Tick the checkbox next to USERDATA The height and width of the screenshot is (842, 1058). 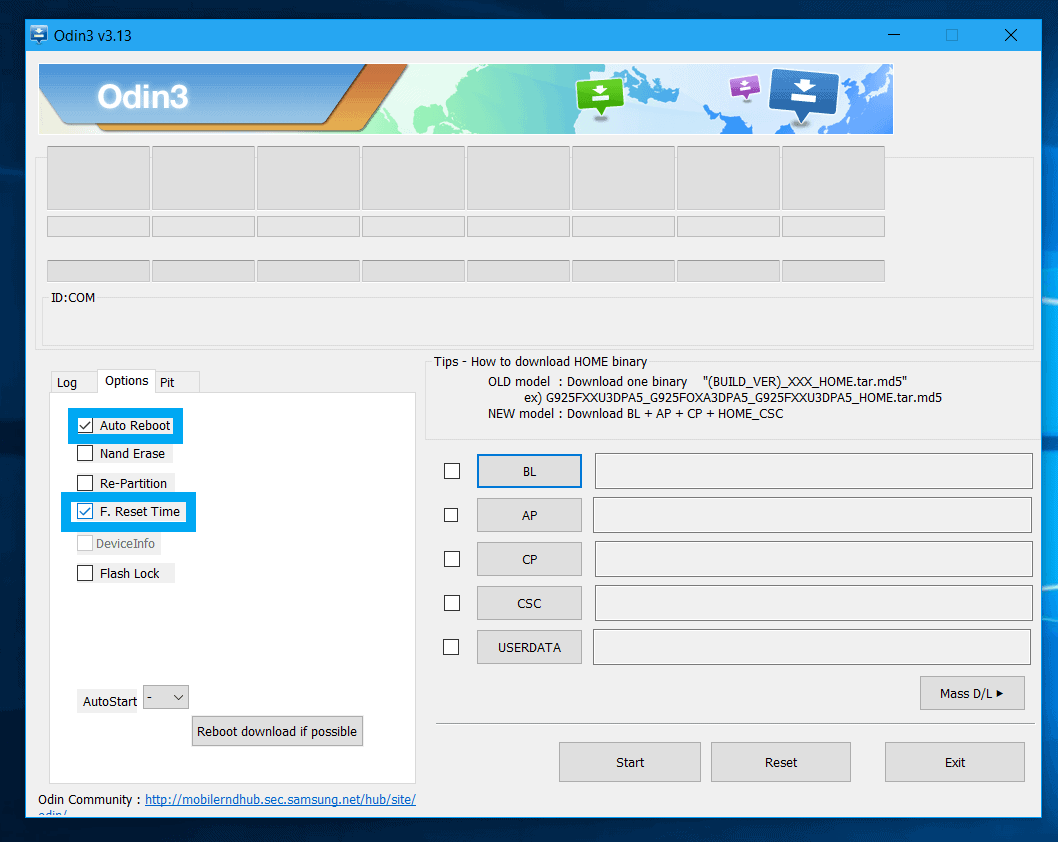tap(451, 647)
